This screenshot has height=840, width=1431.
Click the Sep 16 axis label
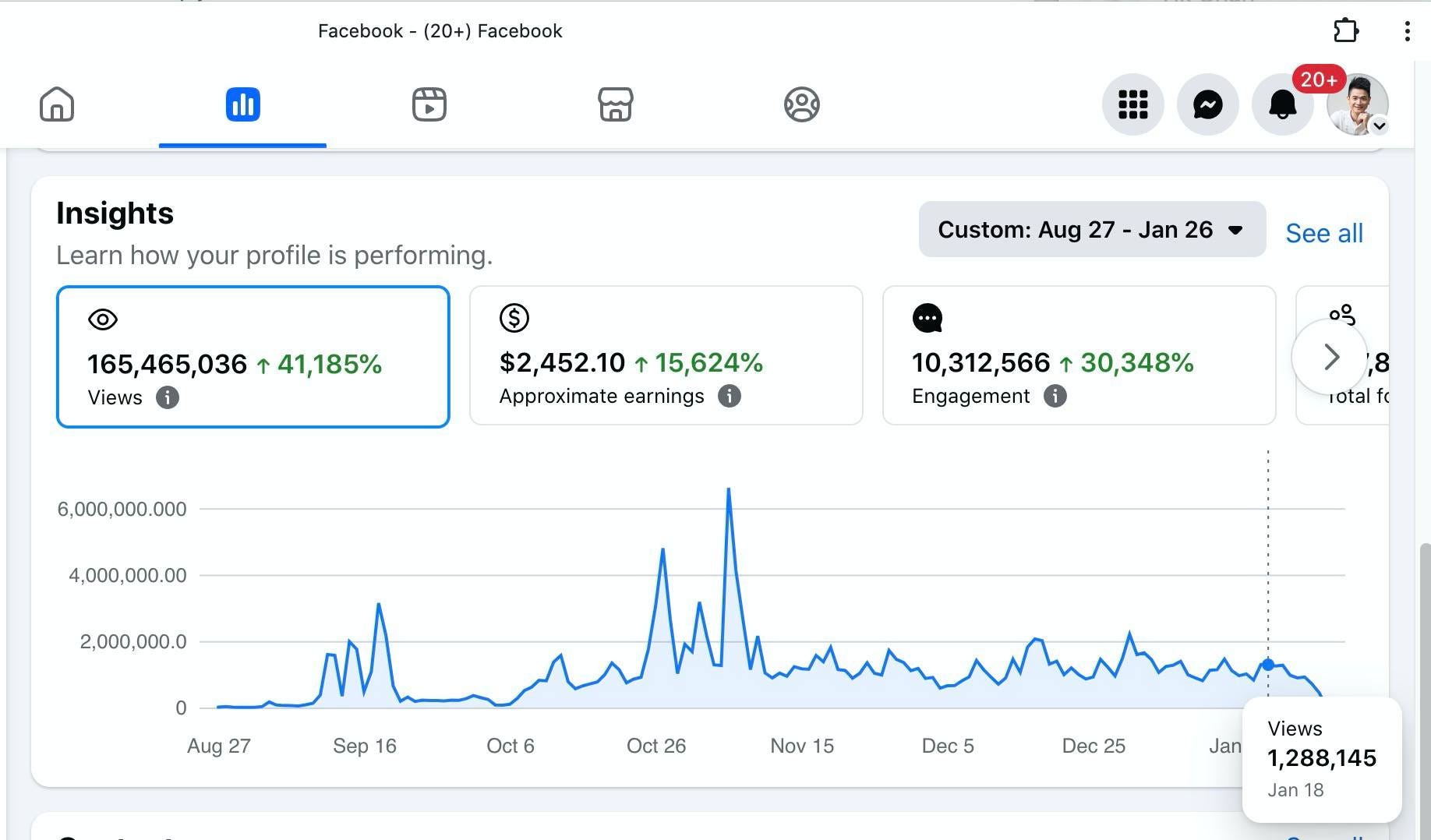click(x=365, y=746)
